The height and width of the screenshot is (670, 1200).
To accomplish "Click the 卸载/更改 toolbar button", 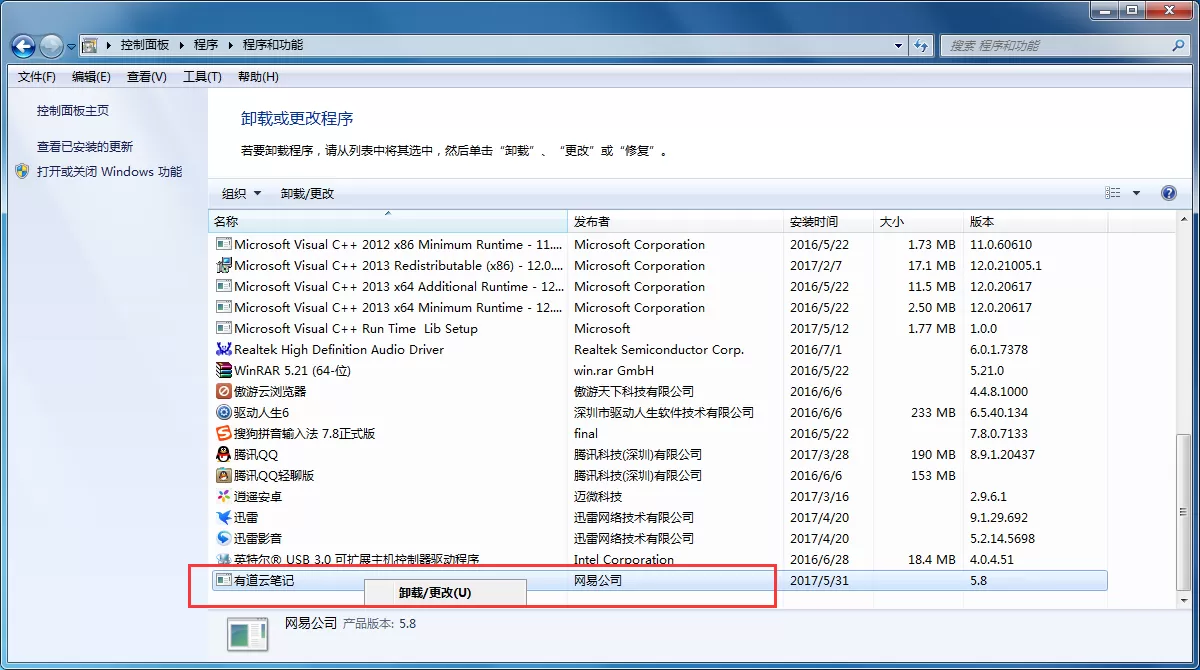I will [x=307, y=193].
